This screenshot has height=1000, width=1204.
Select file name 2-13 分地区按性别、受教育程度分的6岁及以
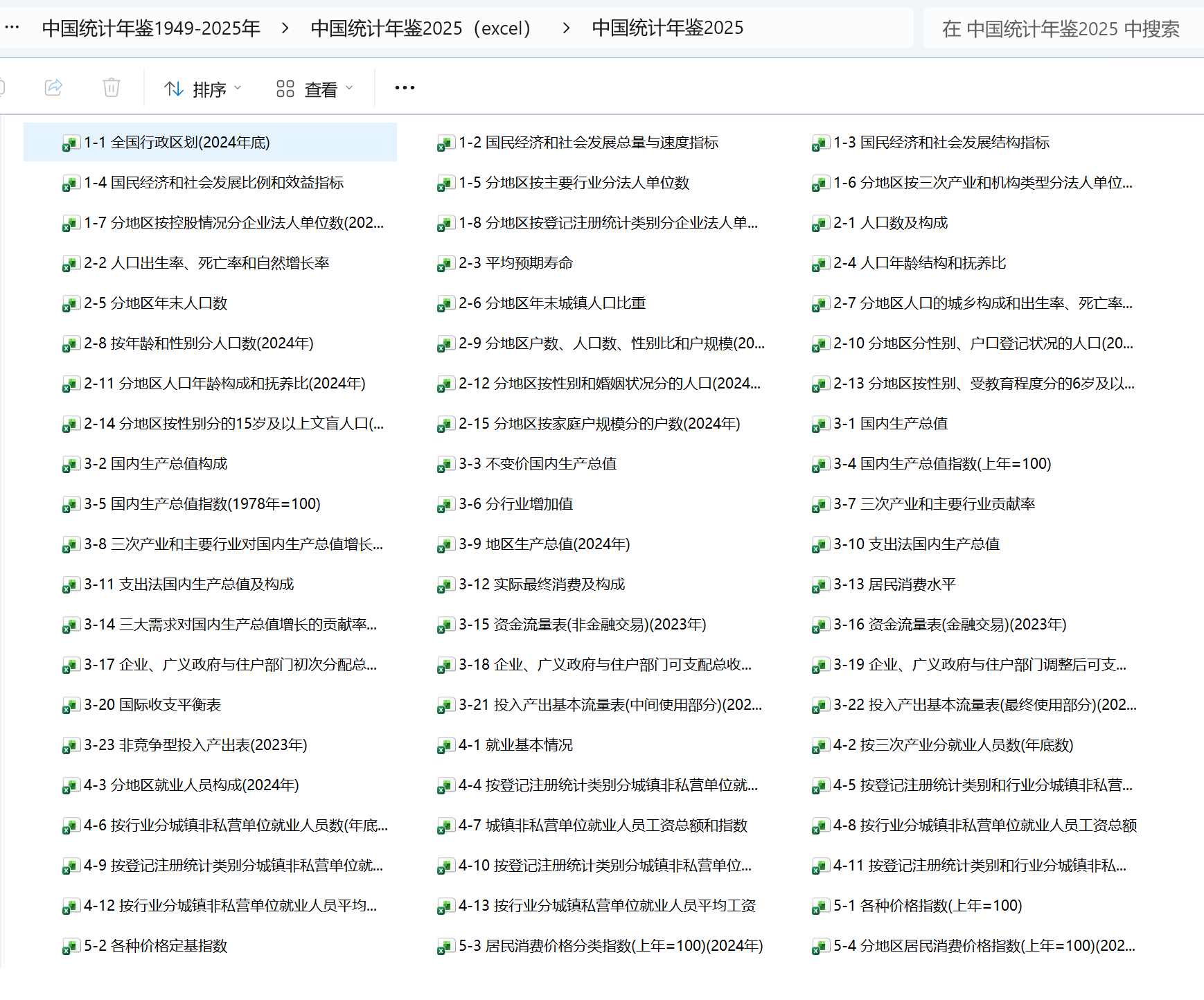tap(984, 384)
